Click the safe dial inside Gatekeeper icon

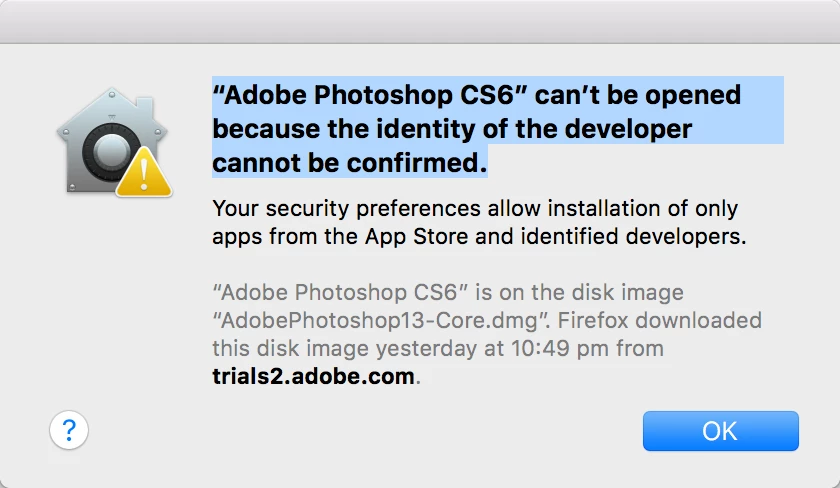(x=111, y=152)
